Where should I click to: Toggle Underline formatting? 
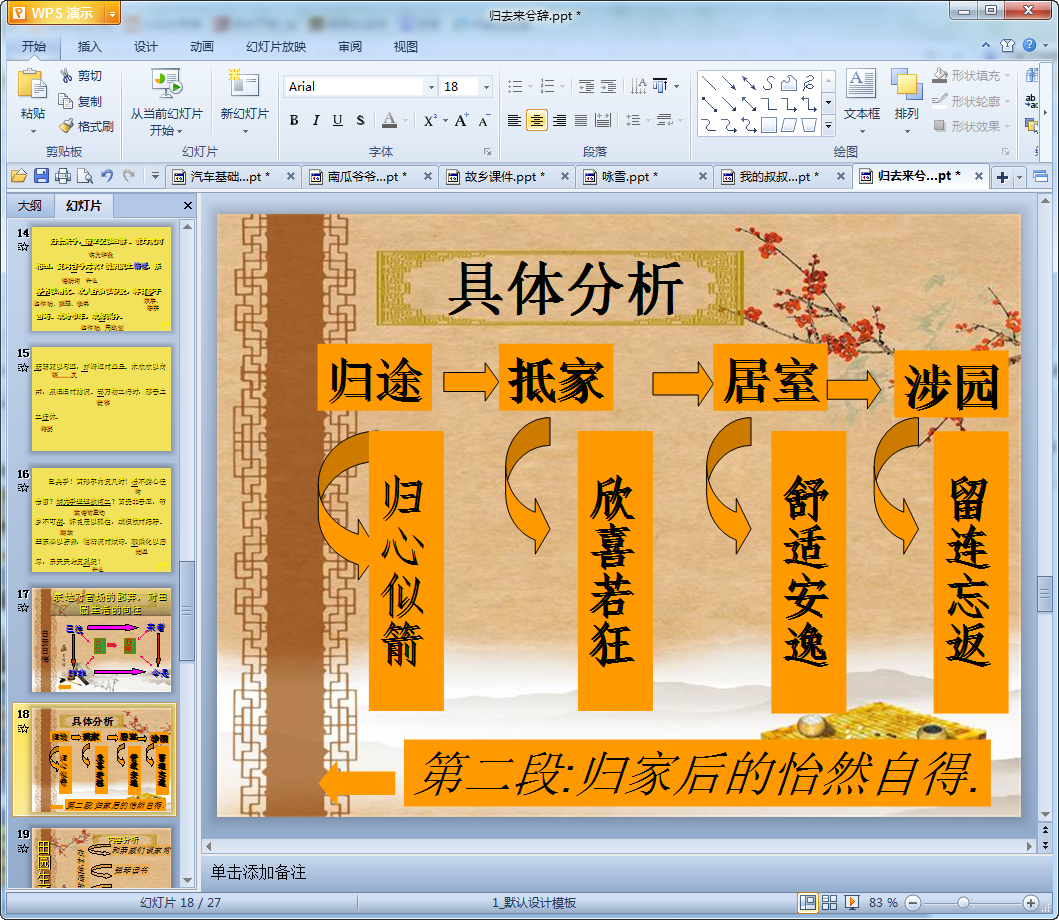[x=338, y=120]
